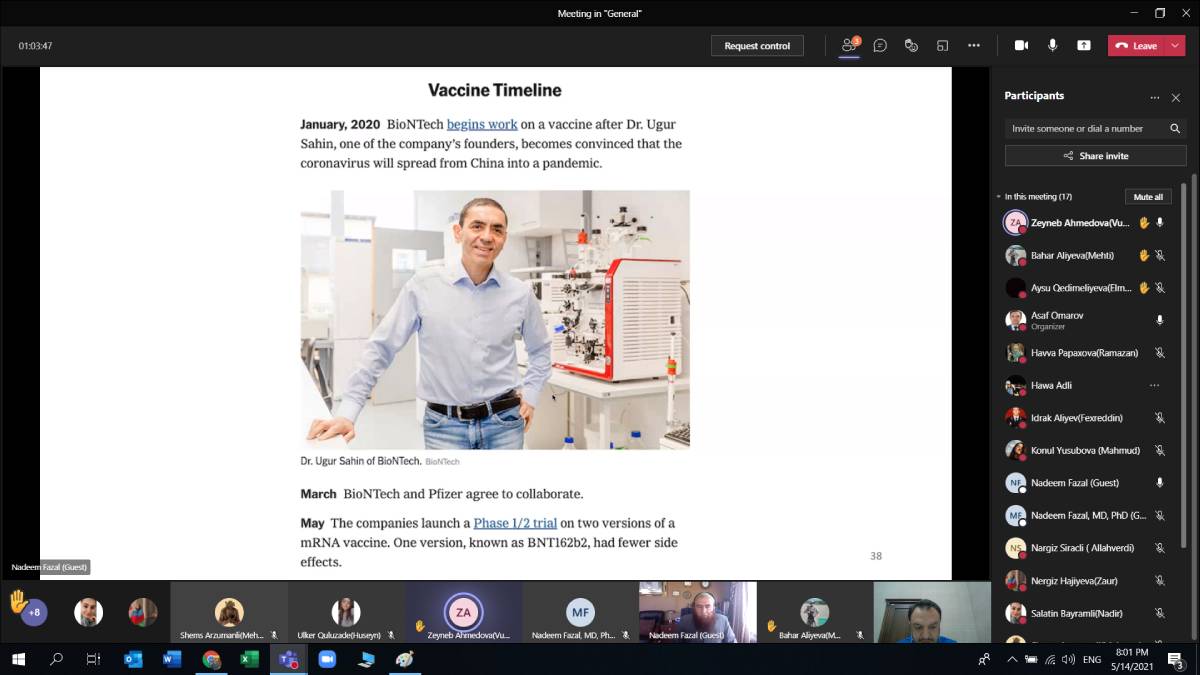Open Zoom from the taskbar
The image size is (1200, 675).
[x=326, y=659]
